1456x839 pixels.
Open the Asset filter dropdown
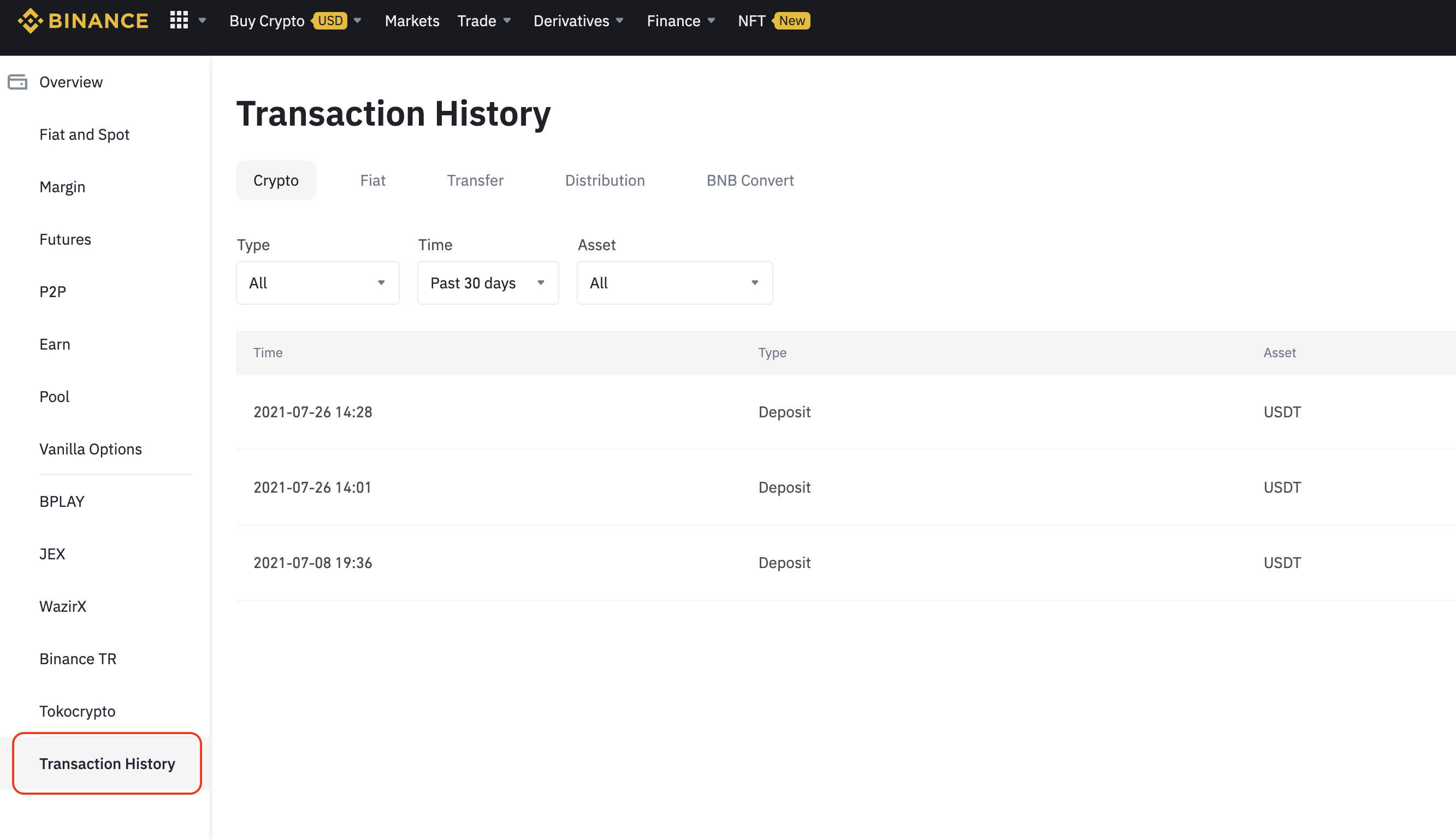(674, 283)
